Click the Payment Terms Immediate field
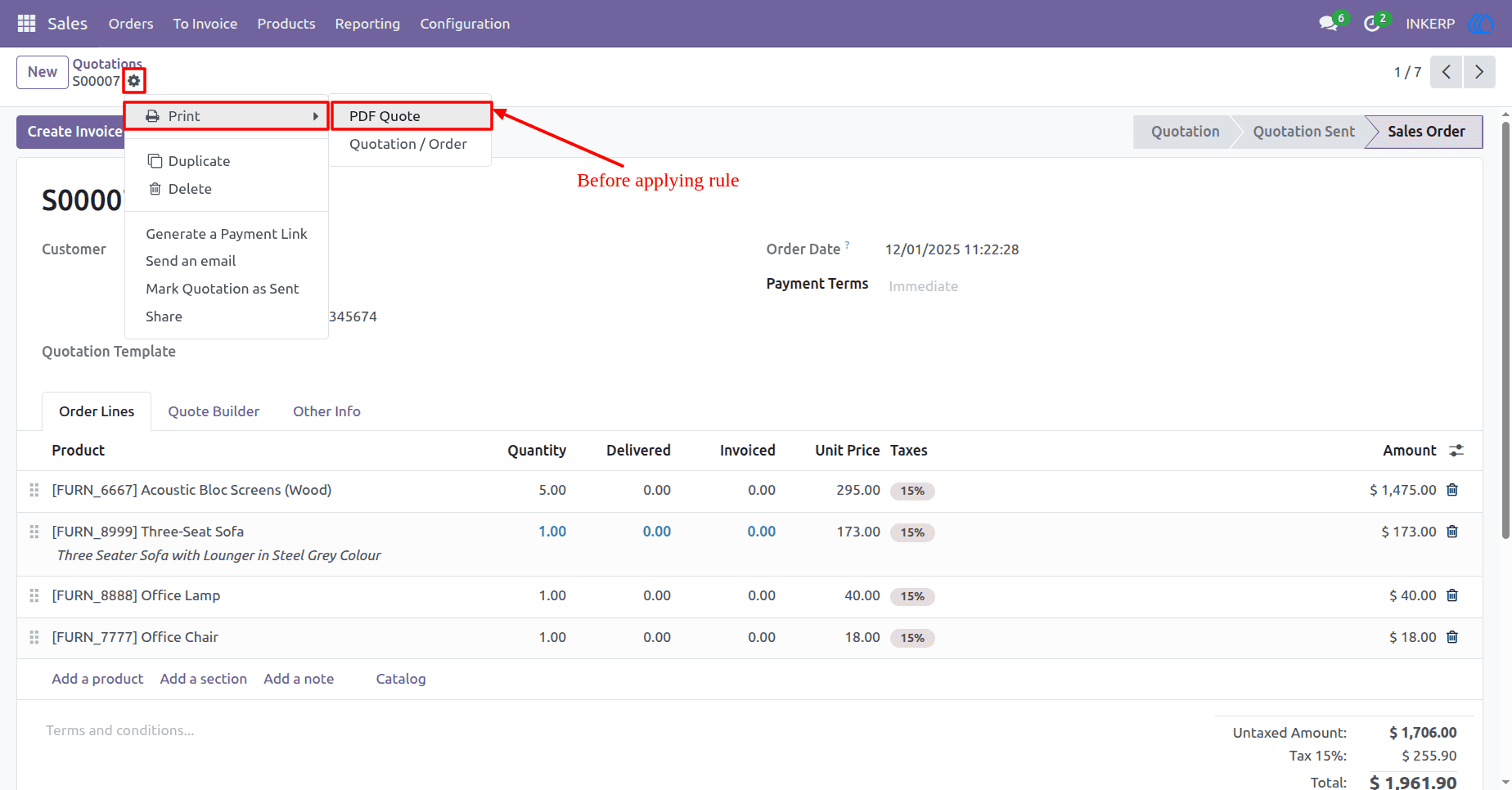 pyautogui.click(x=924, y=286)
